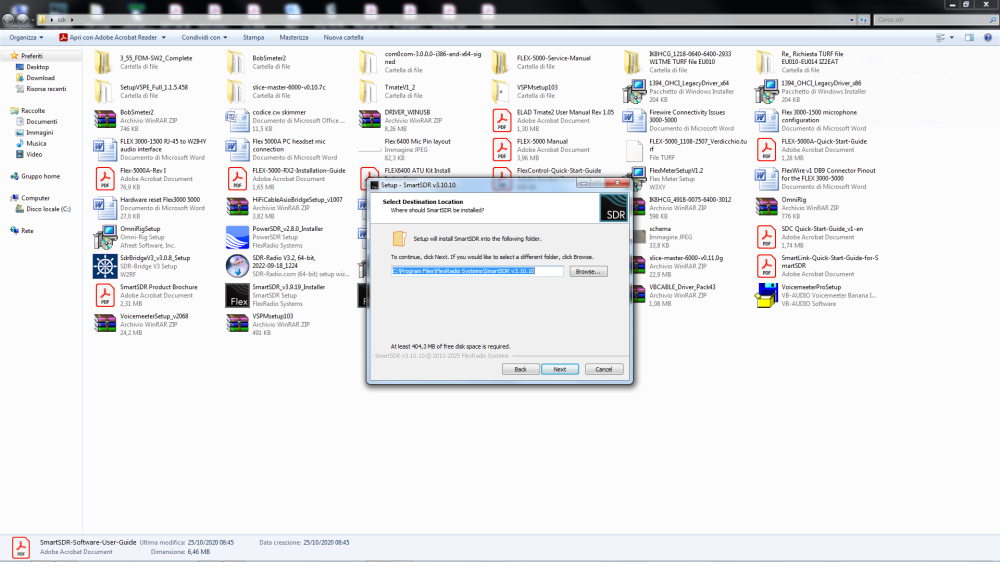
Task: Select SDC Quick-Start-Guide_v1-en PDF icon
Action: point(766,237)
